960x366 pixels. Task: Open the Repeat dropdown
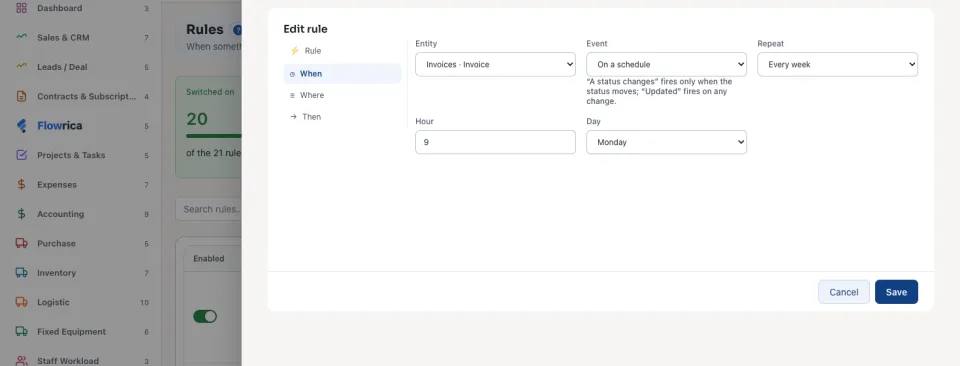[837, 64]
